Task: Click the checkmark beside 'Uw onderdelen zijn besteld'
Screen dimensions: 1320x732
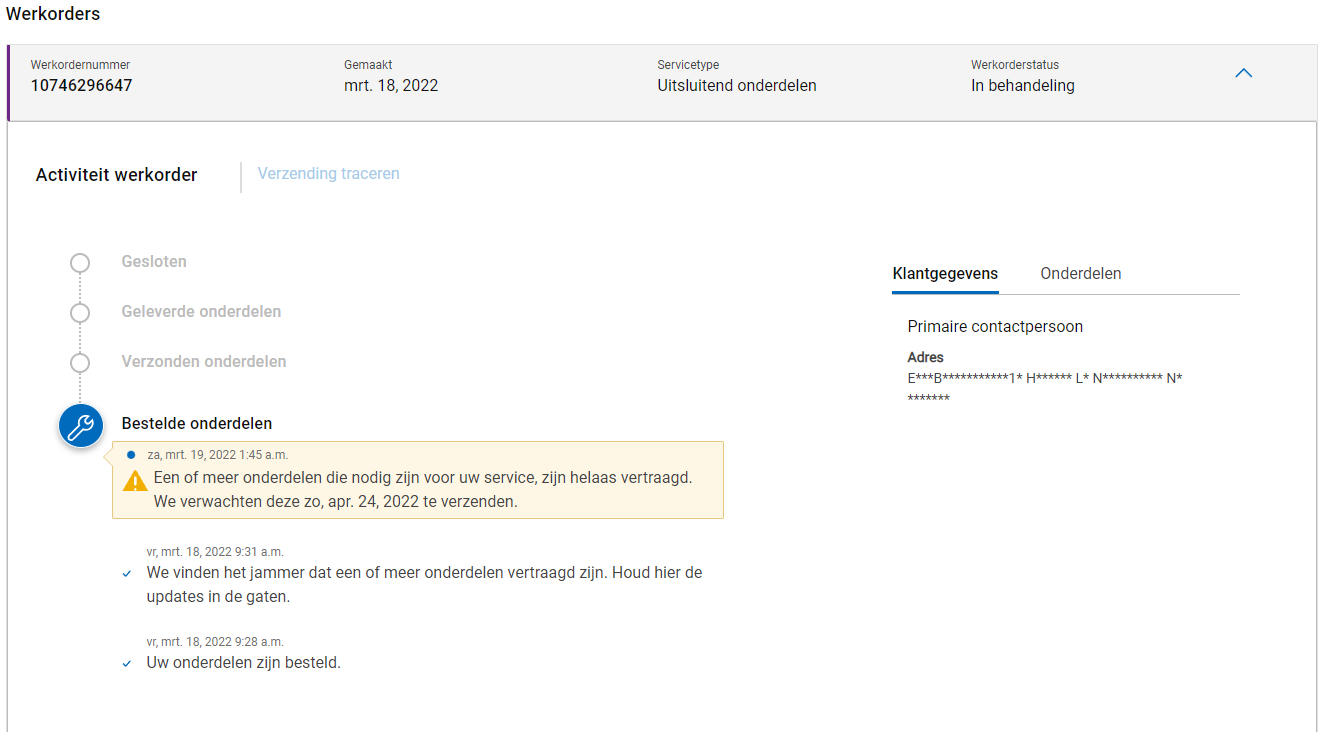Action: tap(127, 664)
